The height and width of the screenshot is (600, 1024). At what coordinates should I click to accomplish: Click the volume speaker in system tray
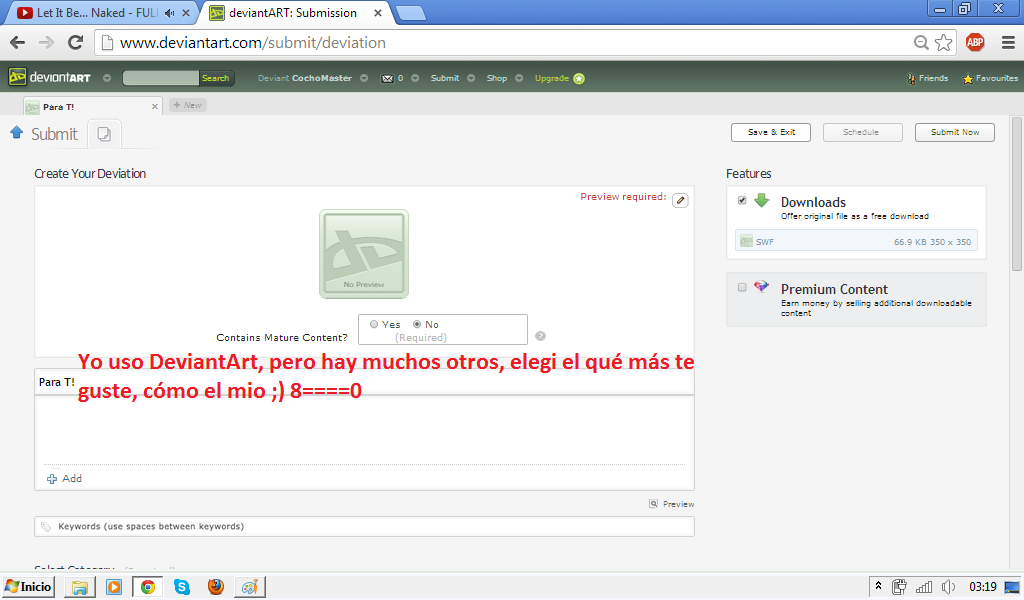948,587
